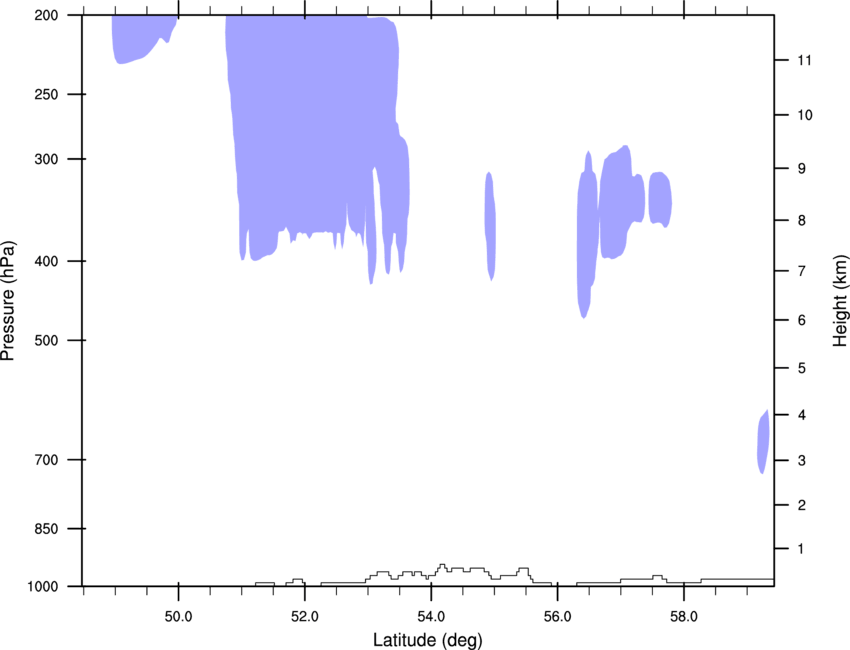Click the 58.0 latitude tick label
The width and height of the screenshot is (850, 650).
tap(684, 617)
